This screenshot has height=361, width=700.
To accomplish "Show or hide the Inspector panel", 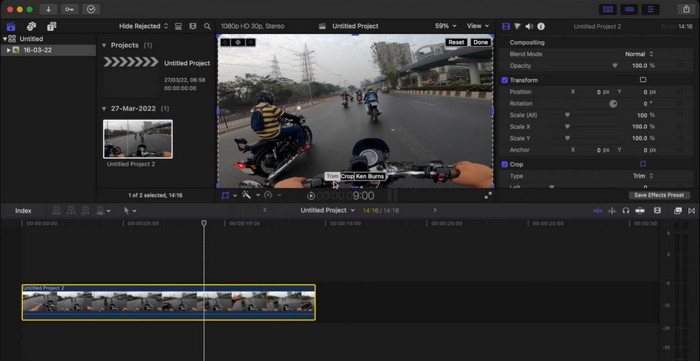I will [650, 9].
